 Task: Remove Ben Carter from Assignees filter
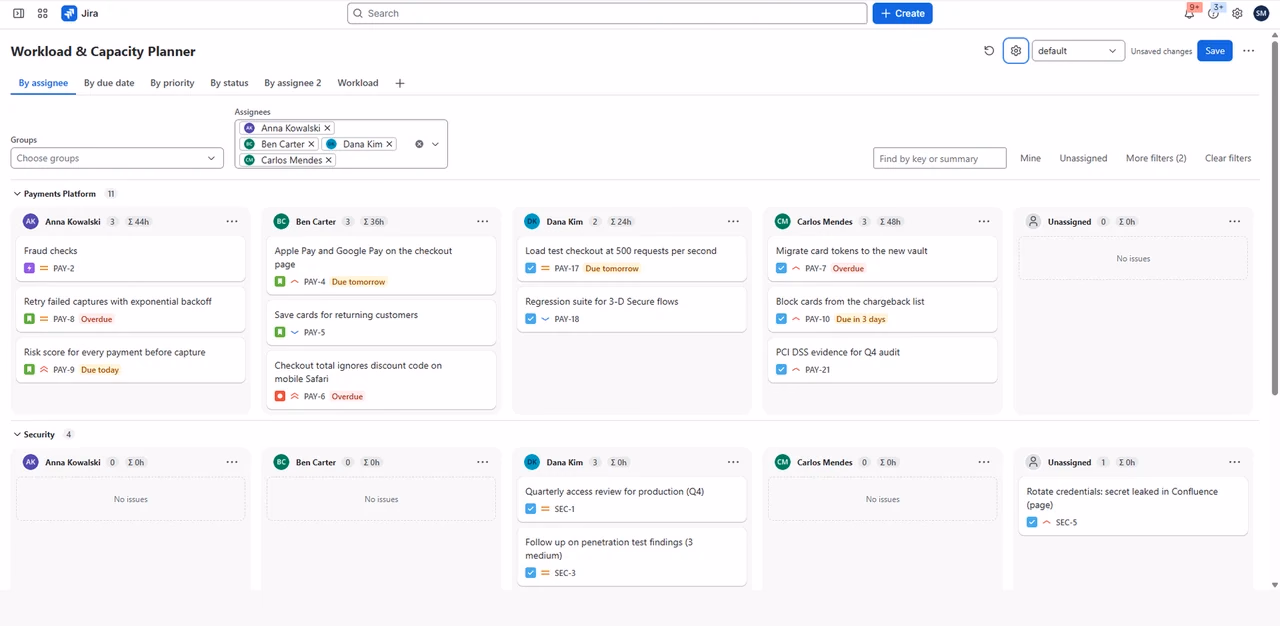coord(311,144)
